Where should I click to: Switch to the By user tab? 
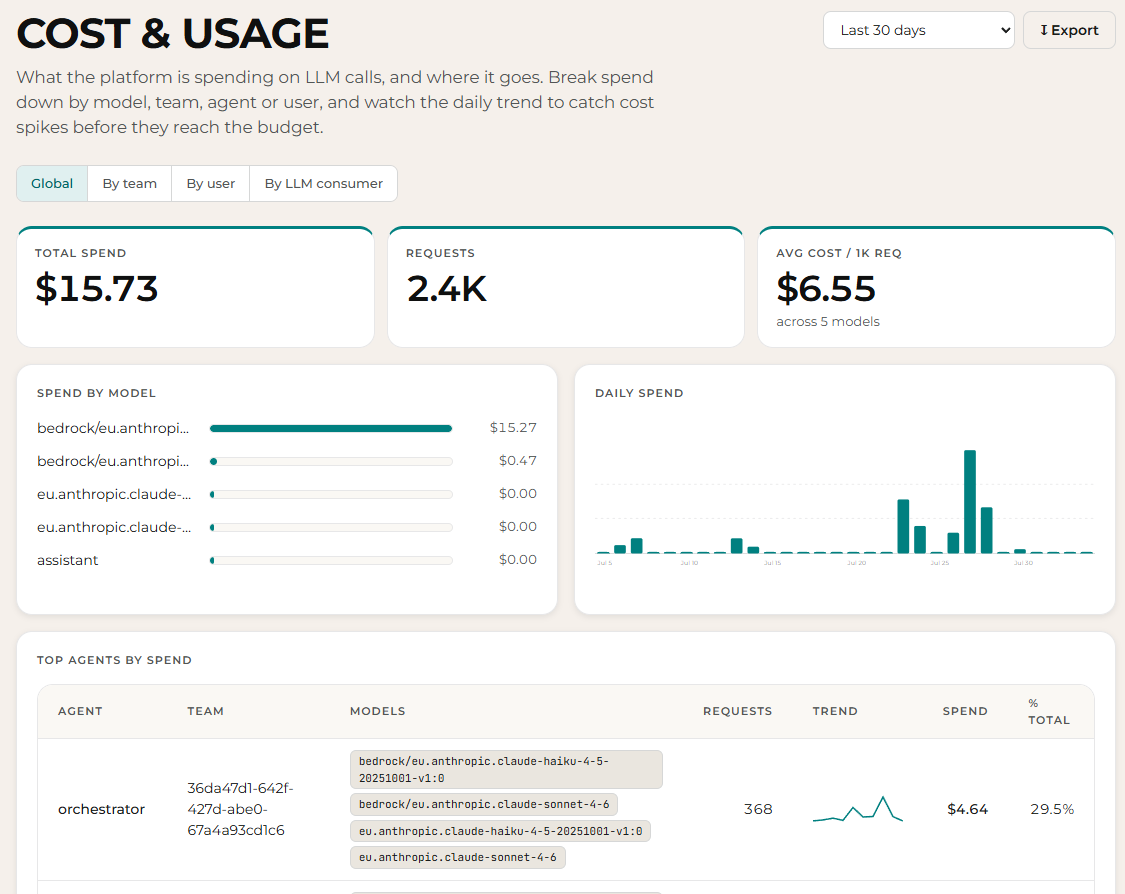(x=211, y=184)
